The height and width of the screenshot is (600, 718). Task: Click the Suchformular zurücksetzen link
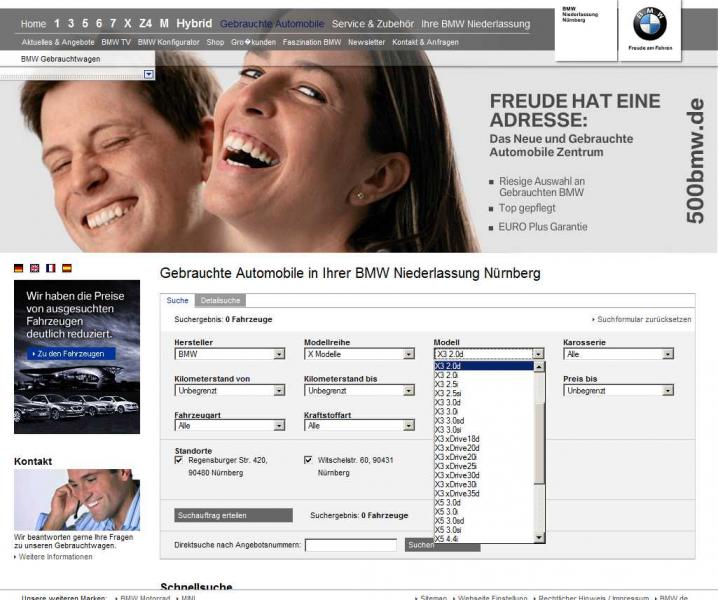pos(644,320)
